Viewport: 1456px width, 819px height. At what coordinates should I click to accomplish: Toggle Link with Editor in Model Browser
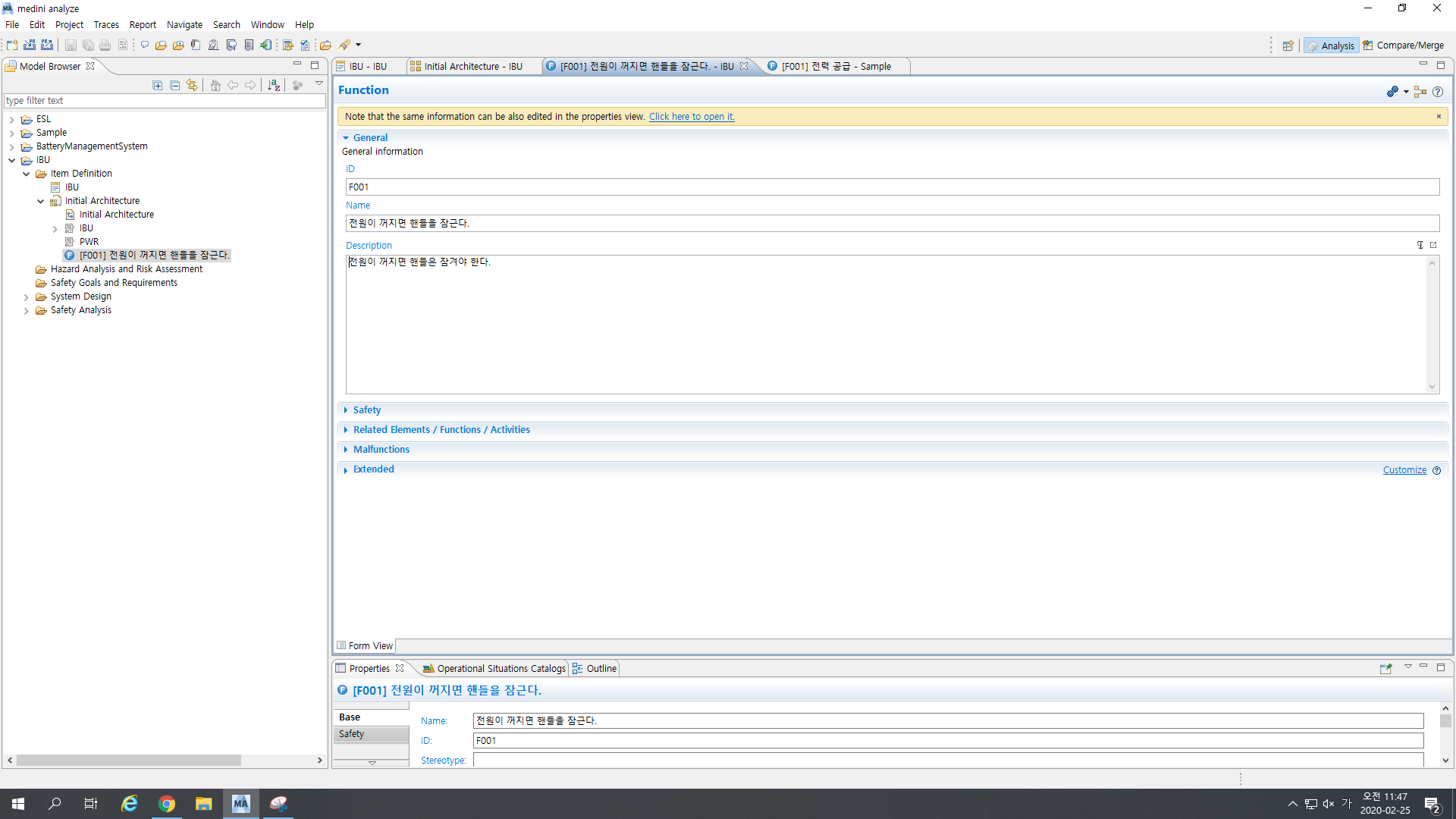point(193,86)
